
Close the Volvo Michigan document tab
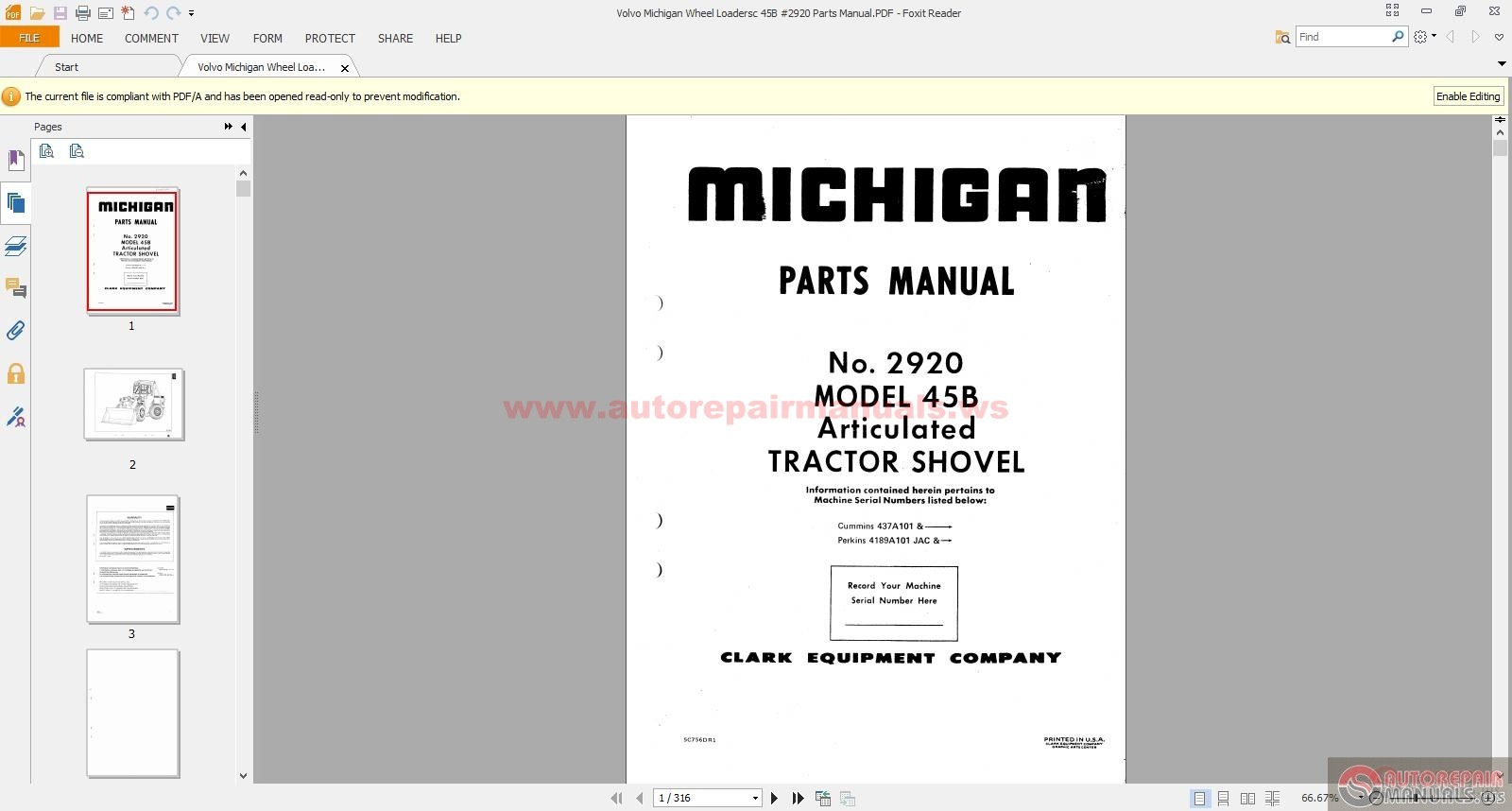[345, 68]
